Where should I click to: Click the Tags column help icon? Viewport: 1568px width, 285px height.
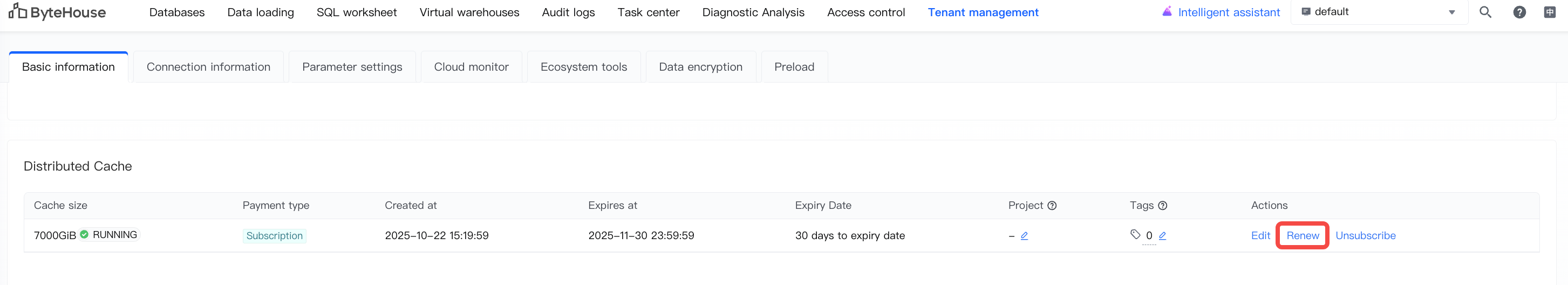pyautogui.click(x=1163, y=206)
